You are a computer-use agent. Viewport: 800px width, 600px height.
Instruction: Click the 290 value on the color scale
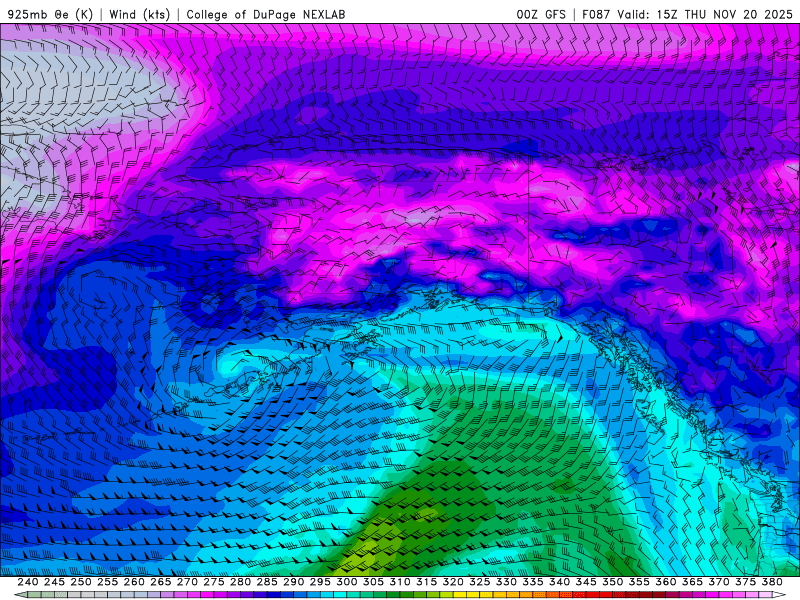293,582
